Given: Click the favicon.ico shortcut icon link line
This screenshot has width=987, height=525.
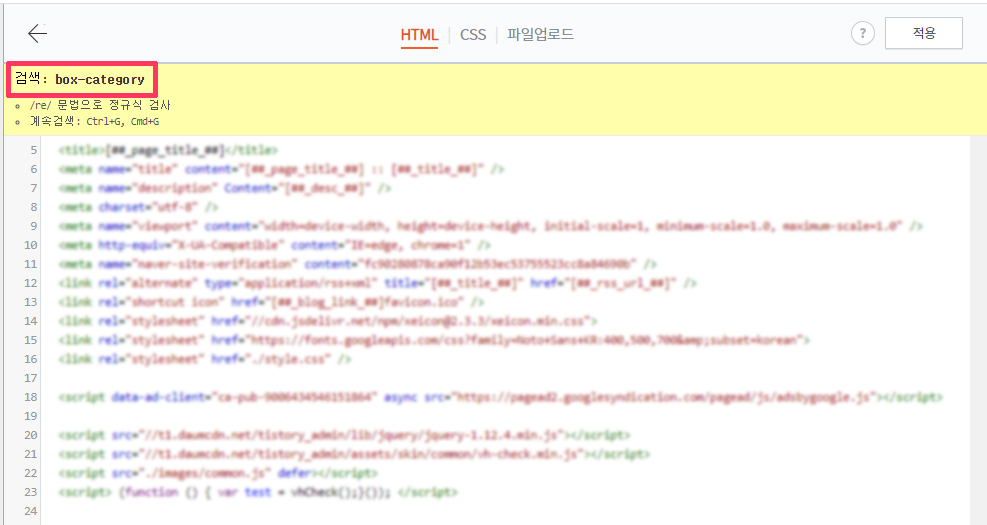Looking at the screenshot, I should pyautogui.click(x=271, y=302).
